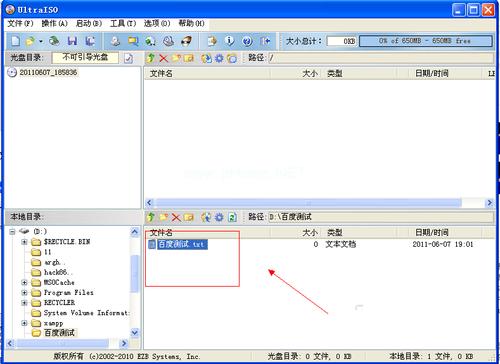Select the argh.. folder in local tree
The height and width of the screenshot is (364, 500).
54,262
